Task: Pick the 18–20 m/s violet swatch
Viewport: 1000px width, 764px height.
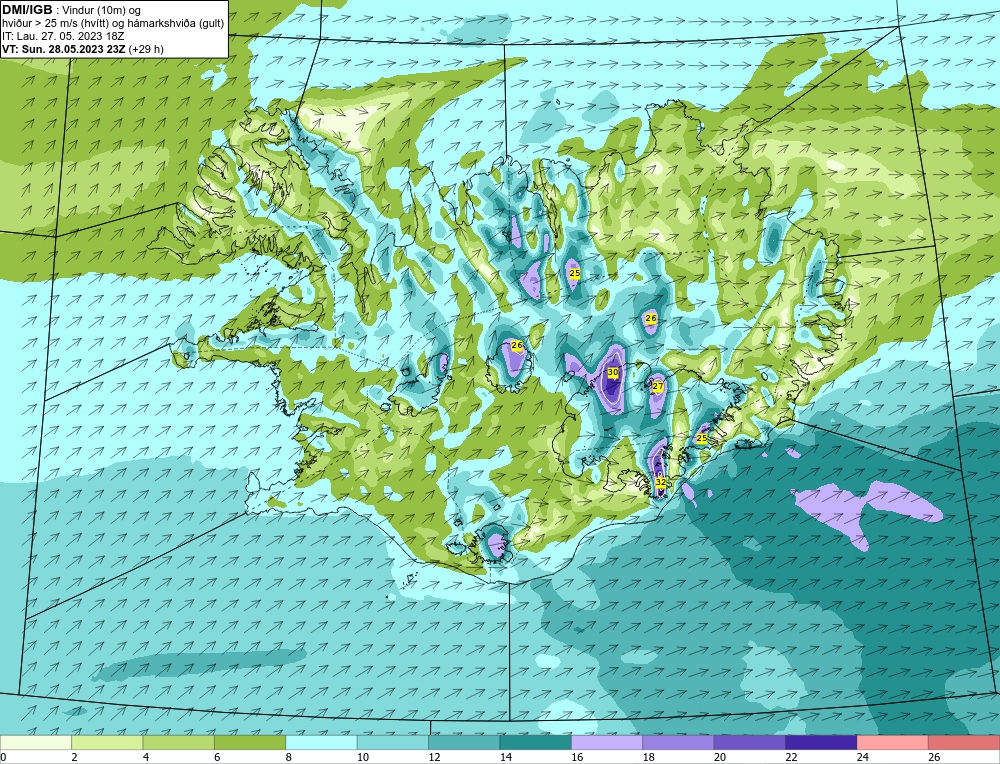Action: coord(679,742)
